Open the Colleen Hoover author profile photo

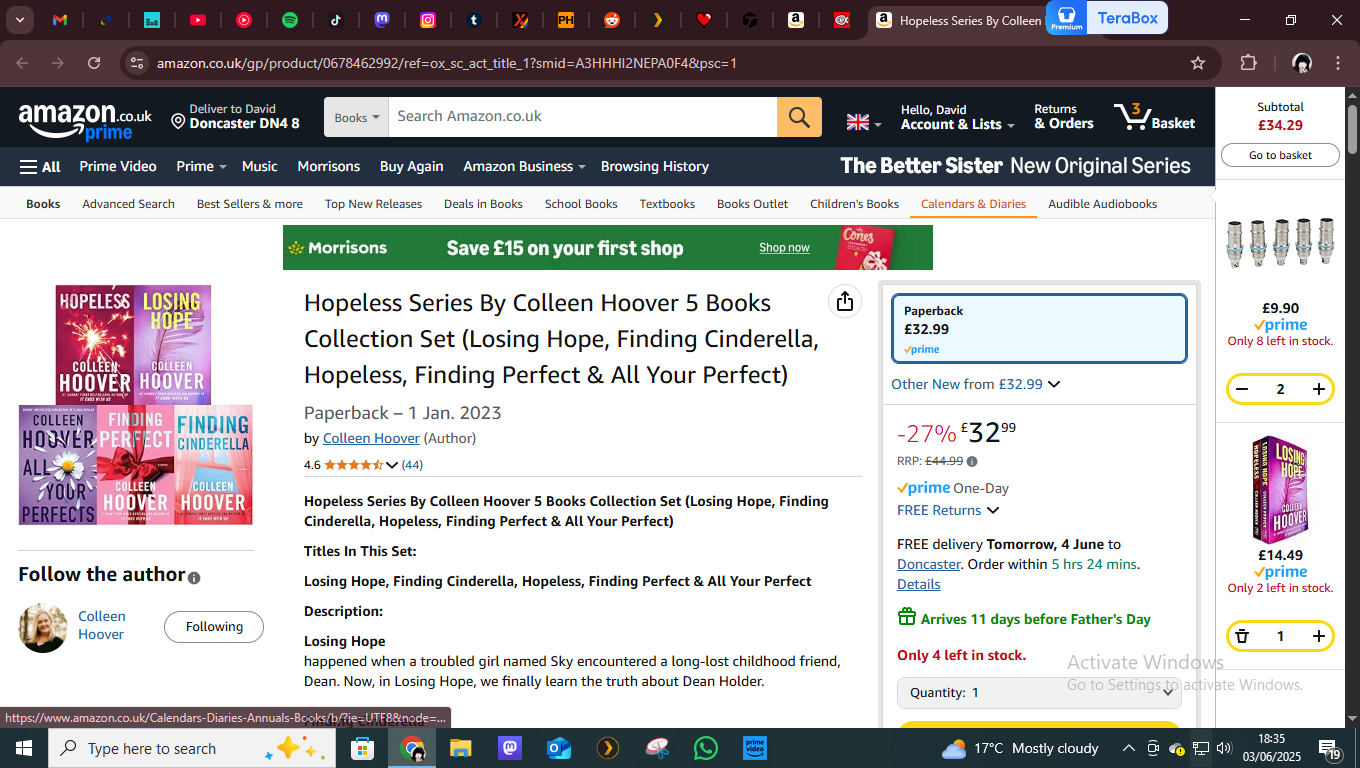43,627
